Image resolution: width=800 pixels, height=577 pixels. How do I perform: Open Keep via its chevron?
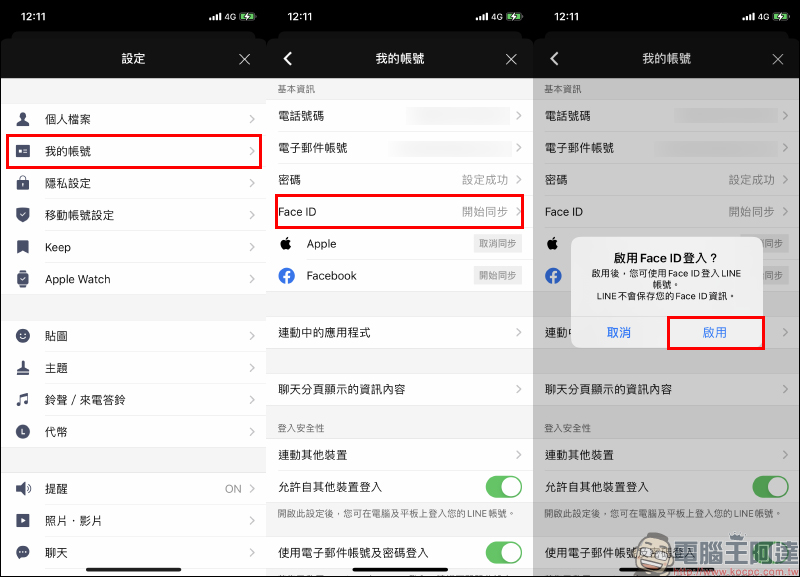pyautogui.click(x=252, y=247)
